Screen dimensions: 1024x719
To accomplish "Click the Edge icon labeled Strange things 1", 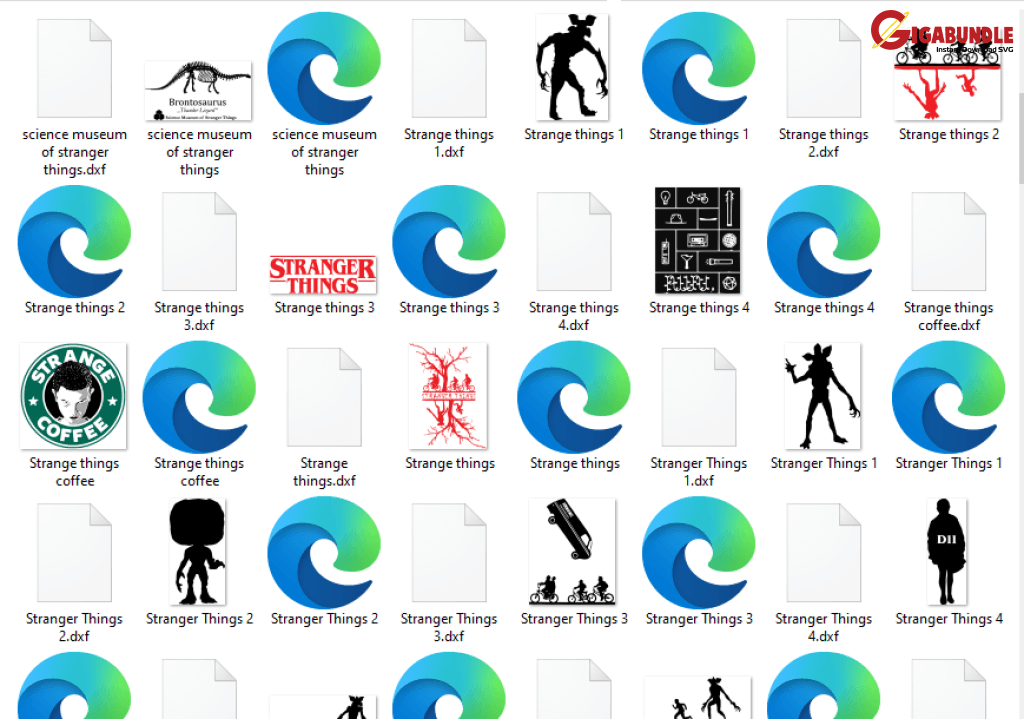I will click(699, 68).
